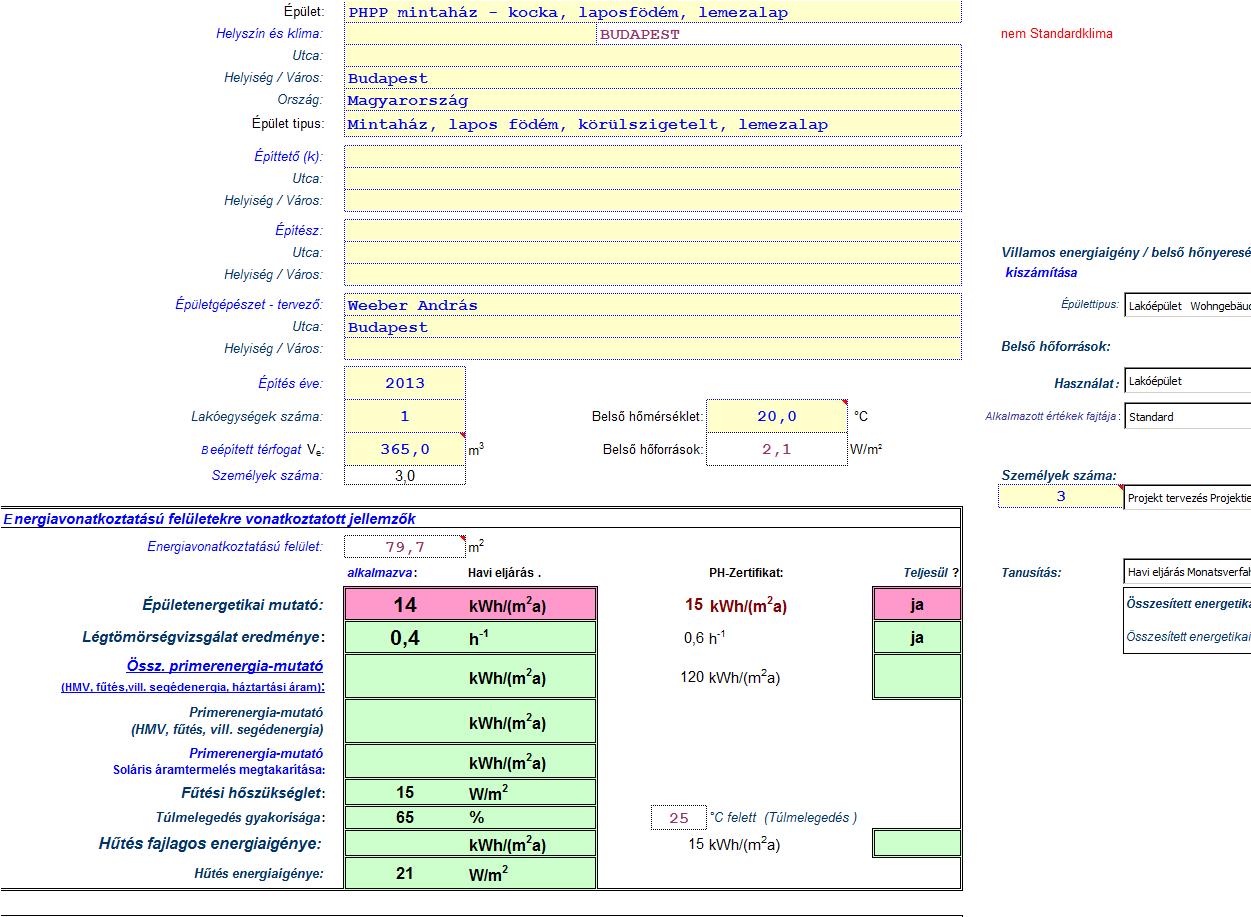Click the empty Építész name field
This screenshot has height=917, width=1251.
coord(652,231)
